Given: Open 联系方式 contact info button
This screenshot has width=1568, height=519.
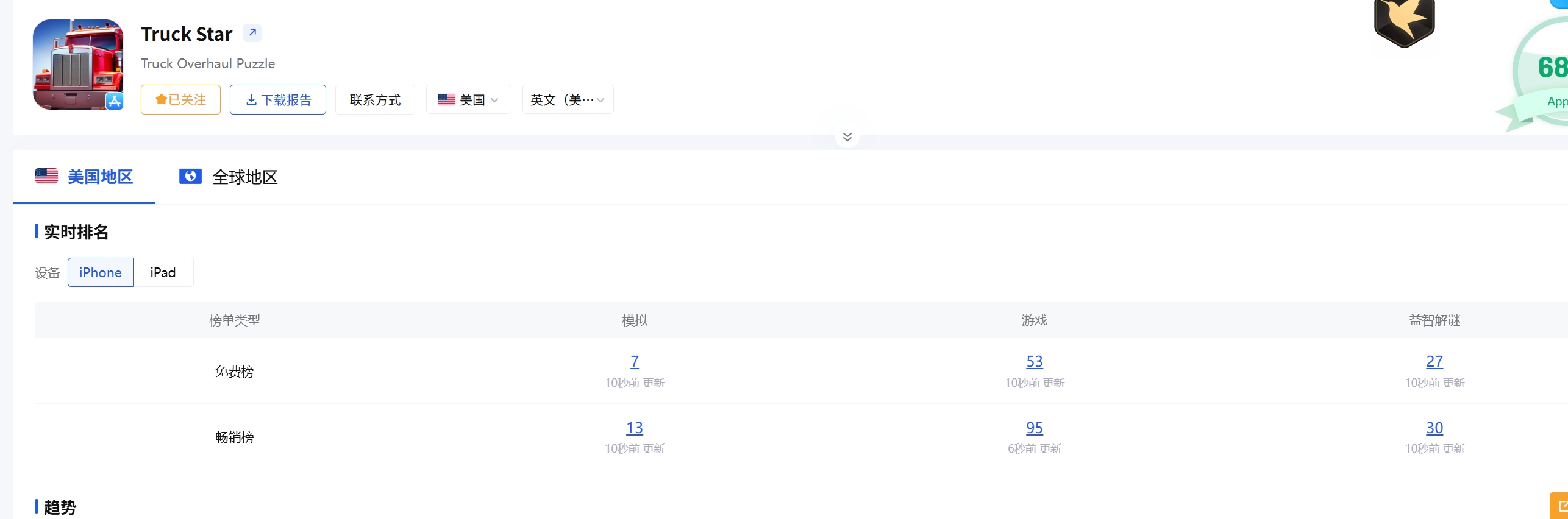Looking at the screenshot, I should point(375,100).
